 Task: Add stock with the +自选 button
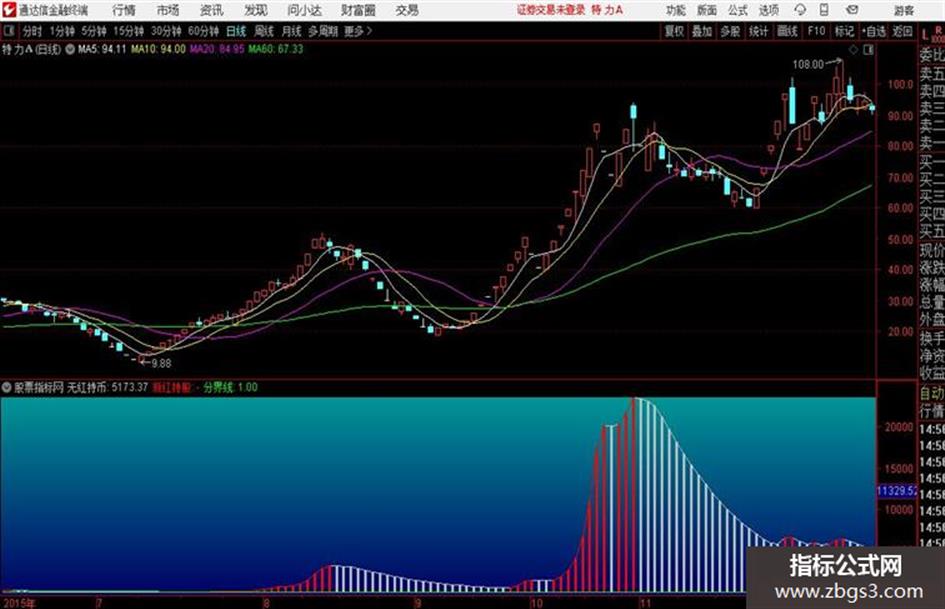pyautogui.click(x=874, y=31)
